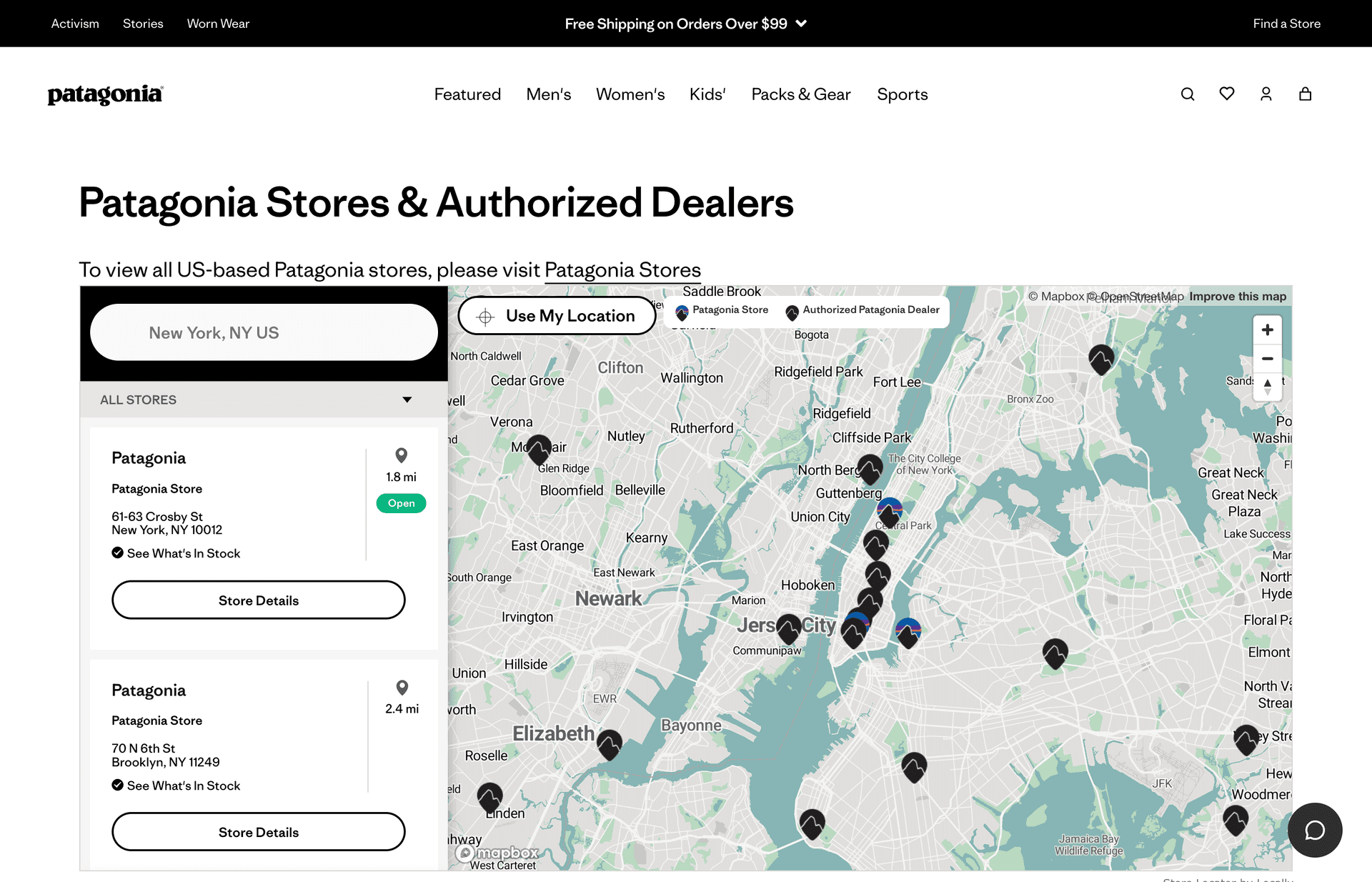The image size is (1372, 882).
Task: Expand the ALL STORES dropdown
Action: tap(407, 400)
